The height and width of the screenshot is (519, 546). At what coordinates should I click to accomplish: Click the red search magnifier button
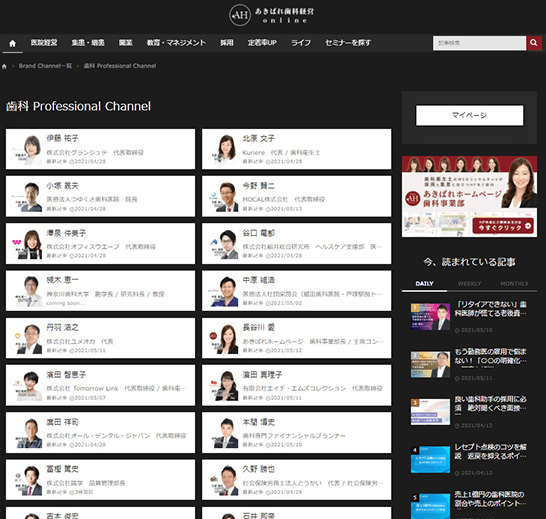(533, 43)
